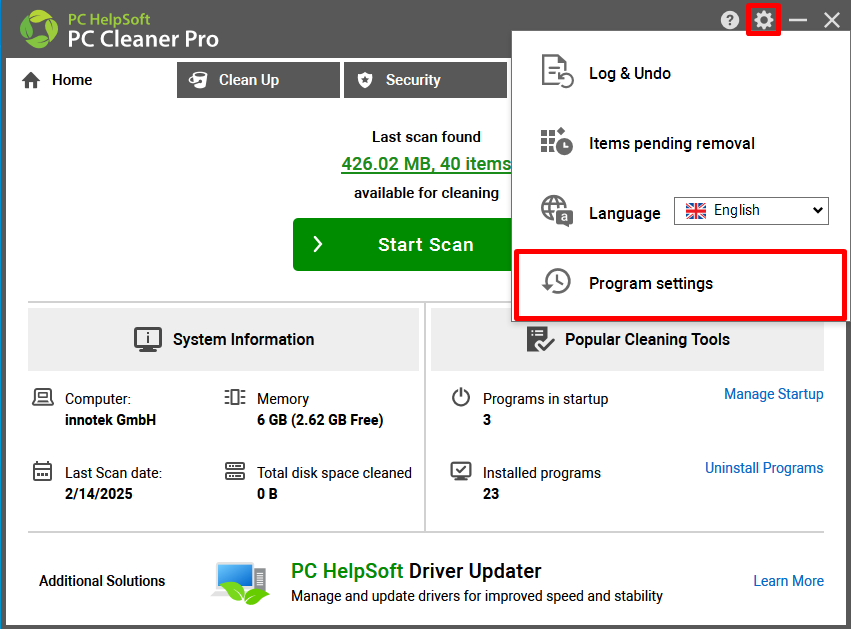The width and height of the screenshot is (851, 629).
Task: Click the System Information header
Action: [224, 339]
